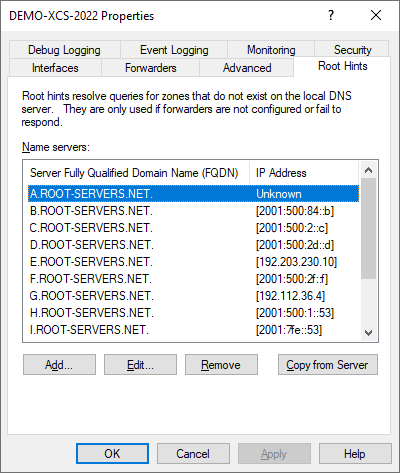
Task: Click the IP Address column header
Action: pyautogui.click(x=304, y=173)
